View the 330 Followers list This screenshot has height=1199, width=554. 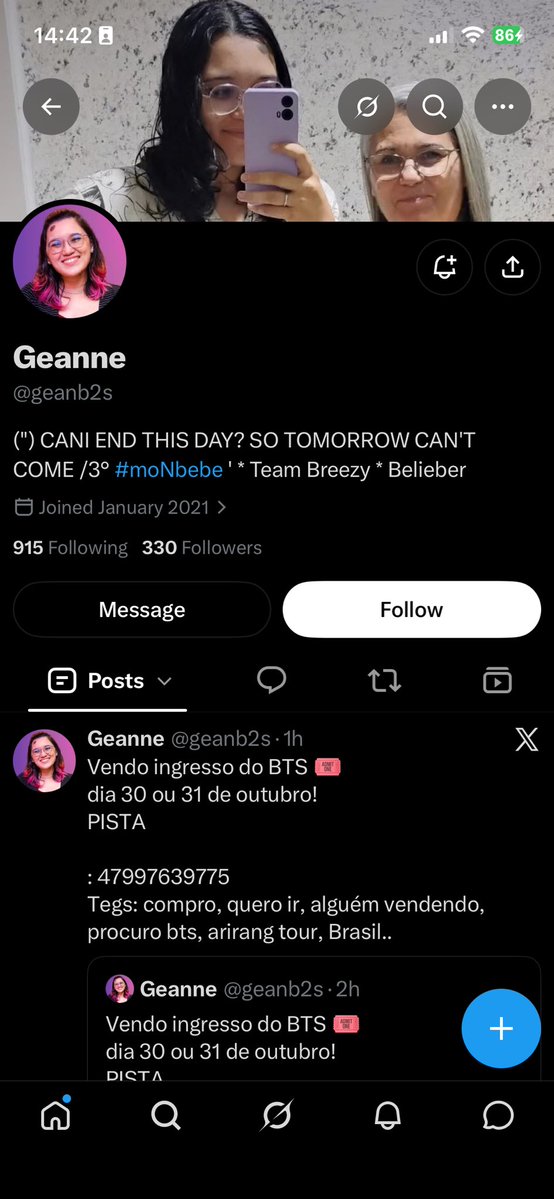pos(202,548)
